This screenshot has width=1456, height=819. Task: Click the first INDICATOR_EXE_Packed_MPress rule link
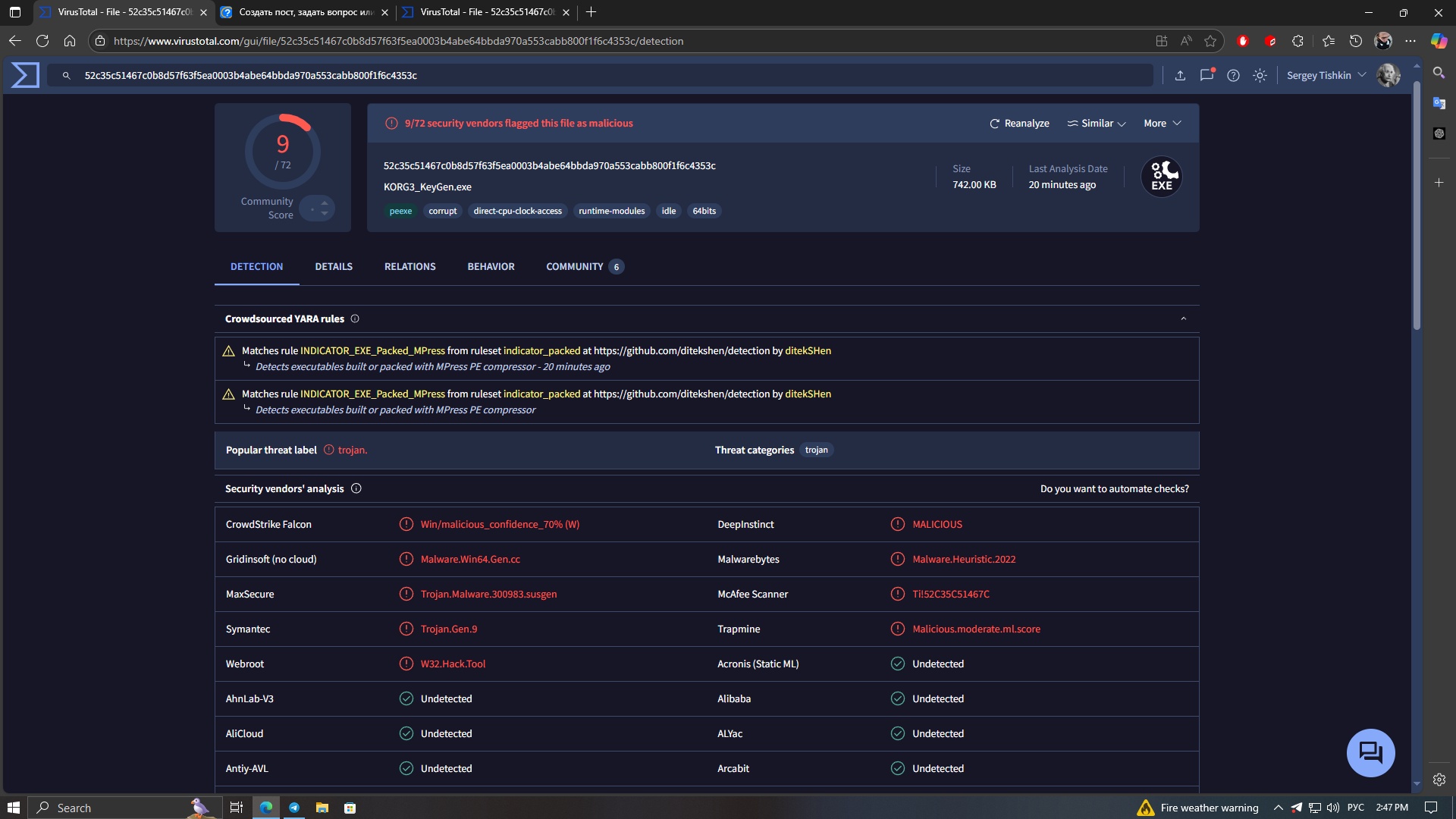(x=372, y=350)
